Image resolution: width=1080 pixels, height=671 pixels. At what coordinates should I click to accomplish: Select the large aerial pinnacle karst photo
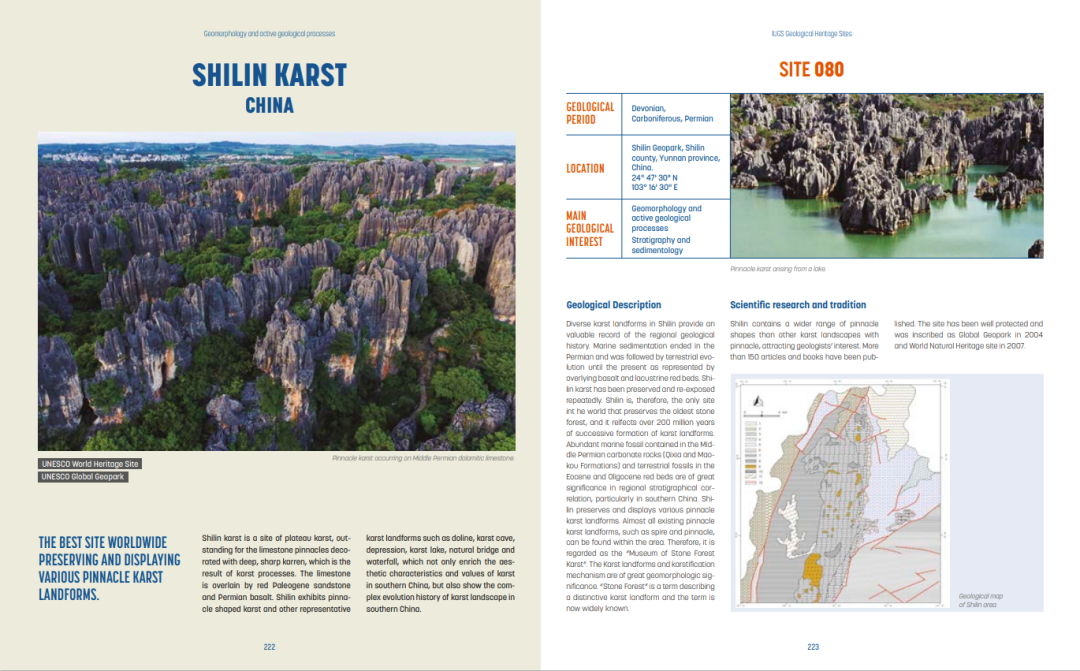click(276, 297)
